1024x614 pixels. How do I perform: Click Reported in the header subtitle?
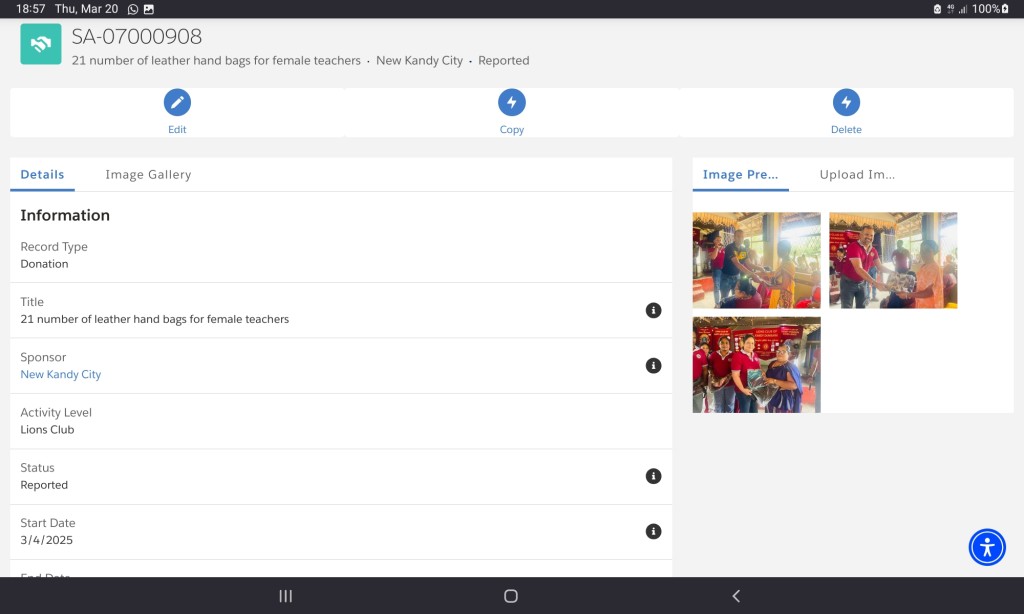pyautogui.click(x=504, y=61)
